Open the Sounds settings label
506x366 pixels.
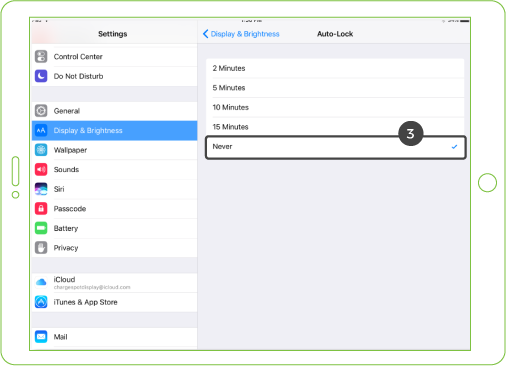pos(66,170)
